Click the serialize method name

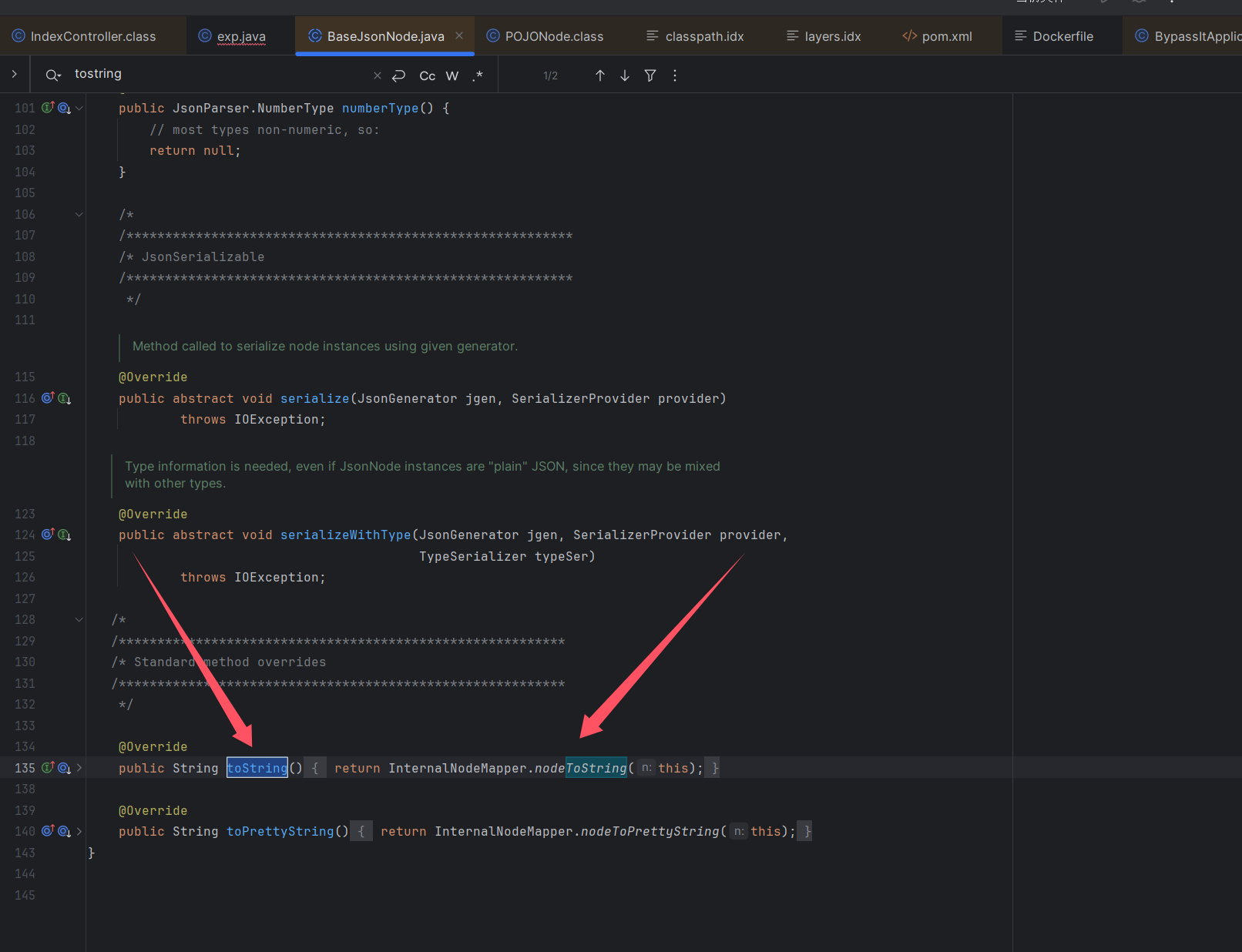(314, 398)
